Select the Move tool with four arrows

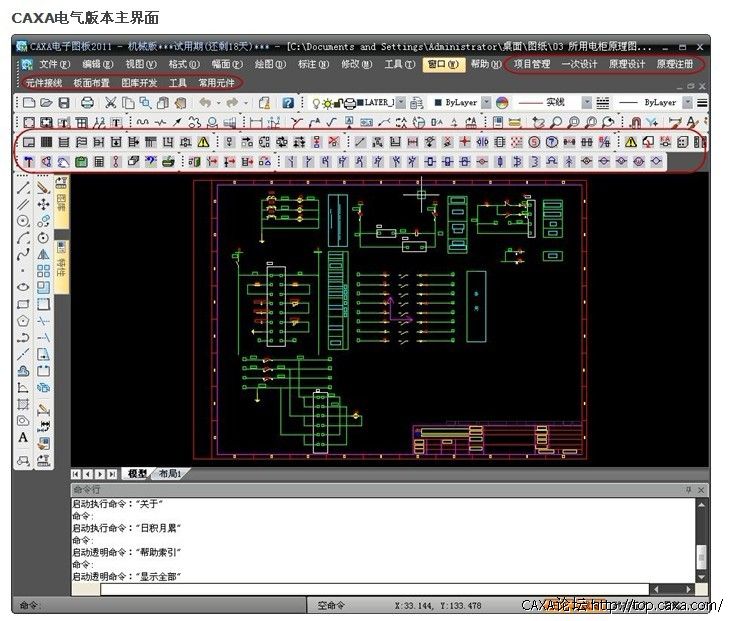click(x=43, y=204)
